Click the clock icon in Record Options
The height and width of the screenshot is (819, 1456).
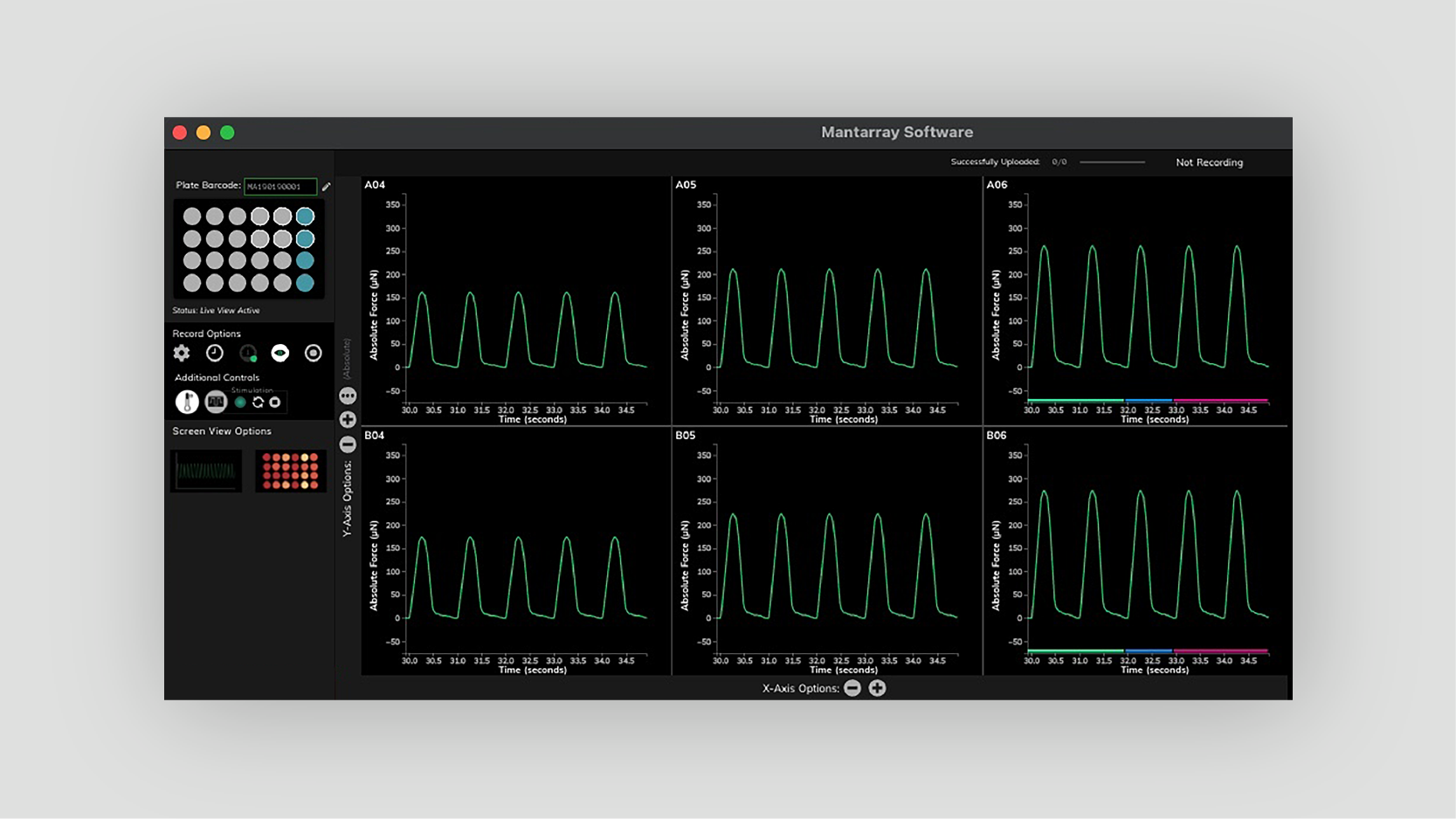215,353
